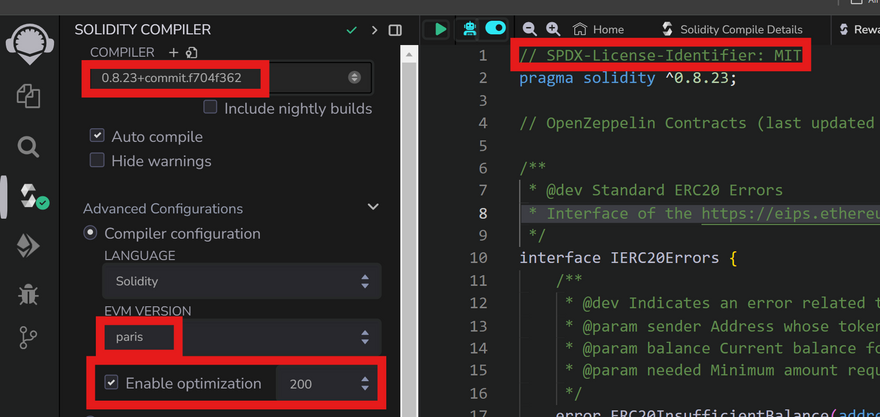Viewport: 880px width, 417px height.
Task: Click the zoom in magnifier icon
Action: coord(553,29)
